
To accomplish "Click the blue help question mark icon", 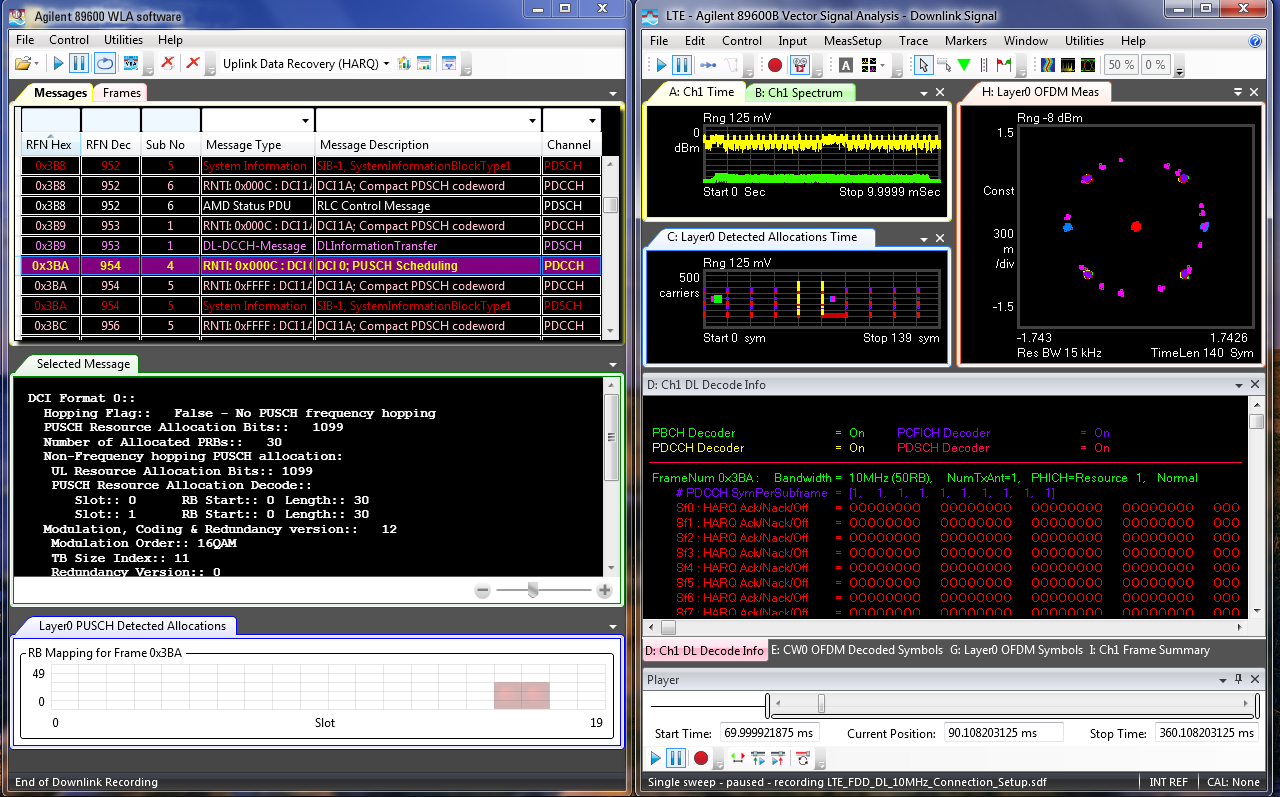I will [1255, 41].
